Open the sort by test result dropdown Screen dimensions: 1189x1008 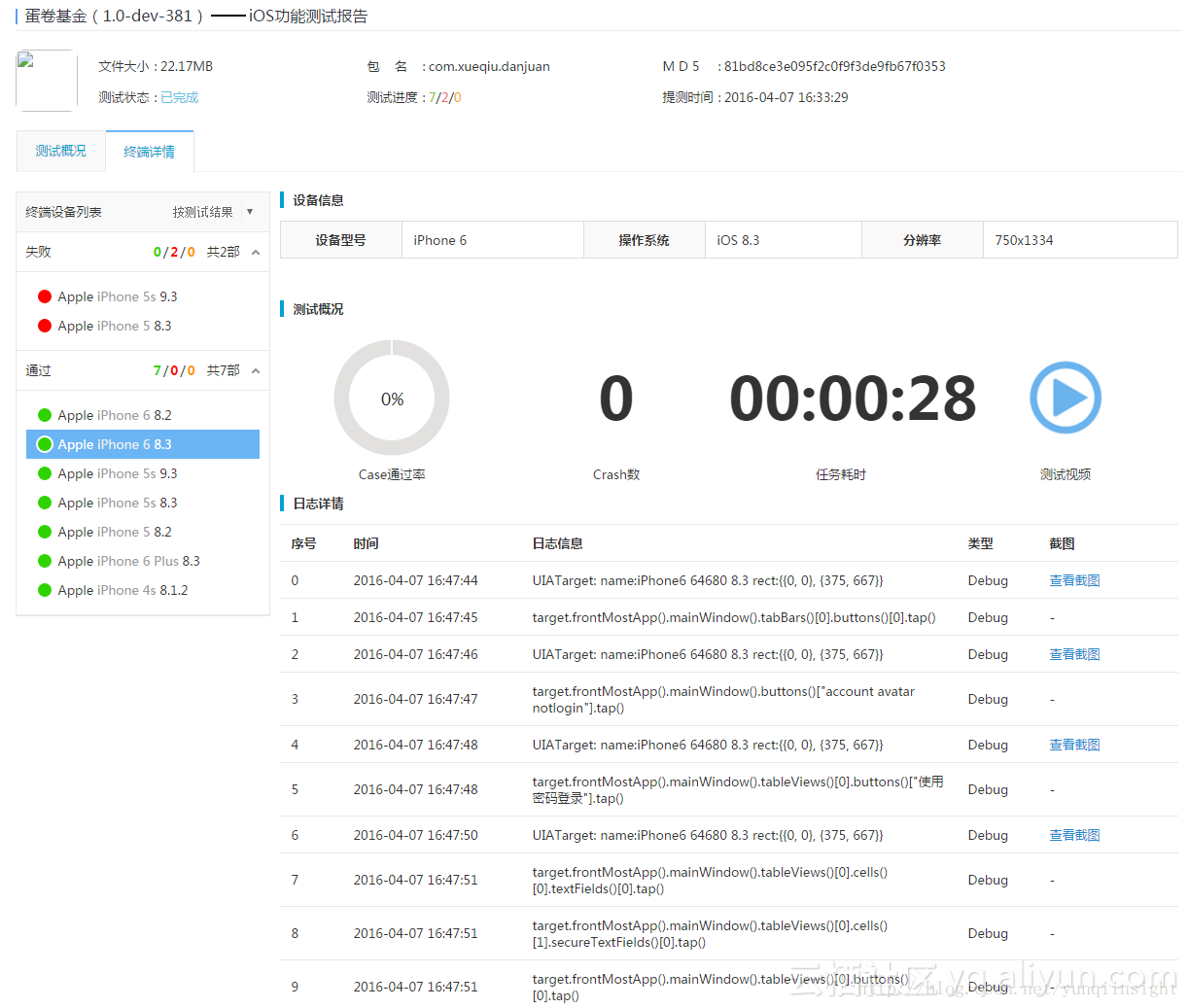tap(213, 212)
